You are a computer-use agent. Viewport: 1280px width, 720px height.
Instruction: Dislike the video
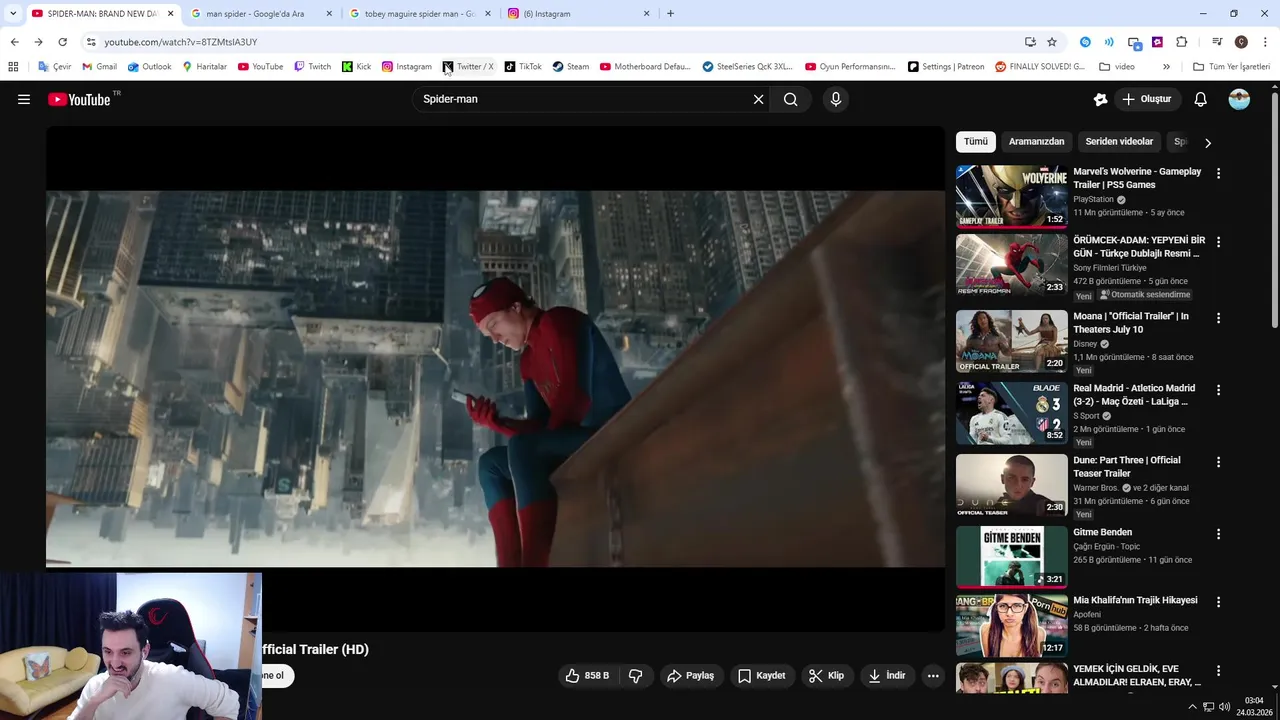(x=635, y=676)
